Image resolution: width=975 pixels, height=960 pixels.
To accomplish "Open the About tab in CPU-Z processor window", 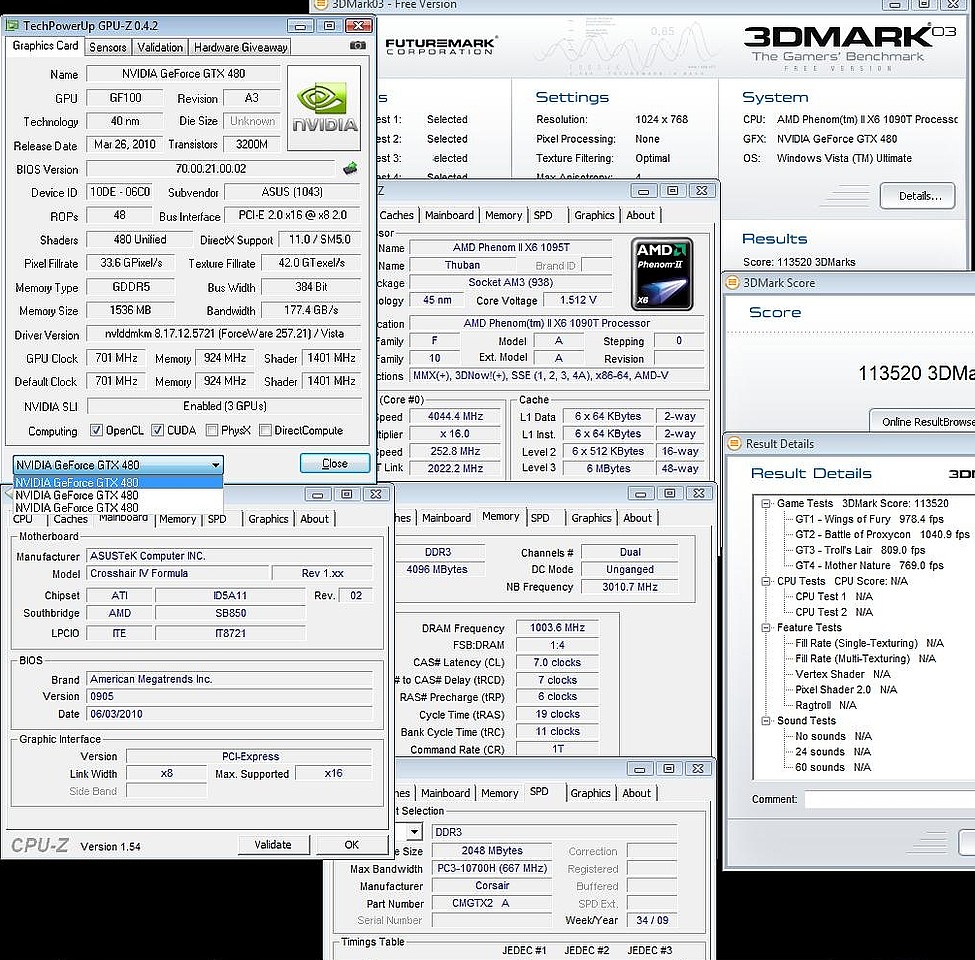I will (x=640, y=215).
